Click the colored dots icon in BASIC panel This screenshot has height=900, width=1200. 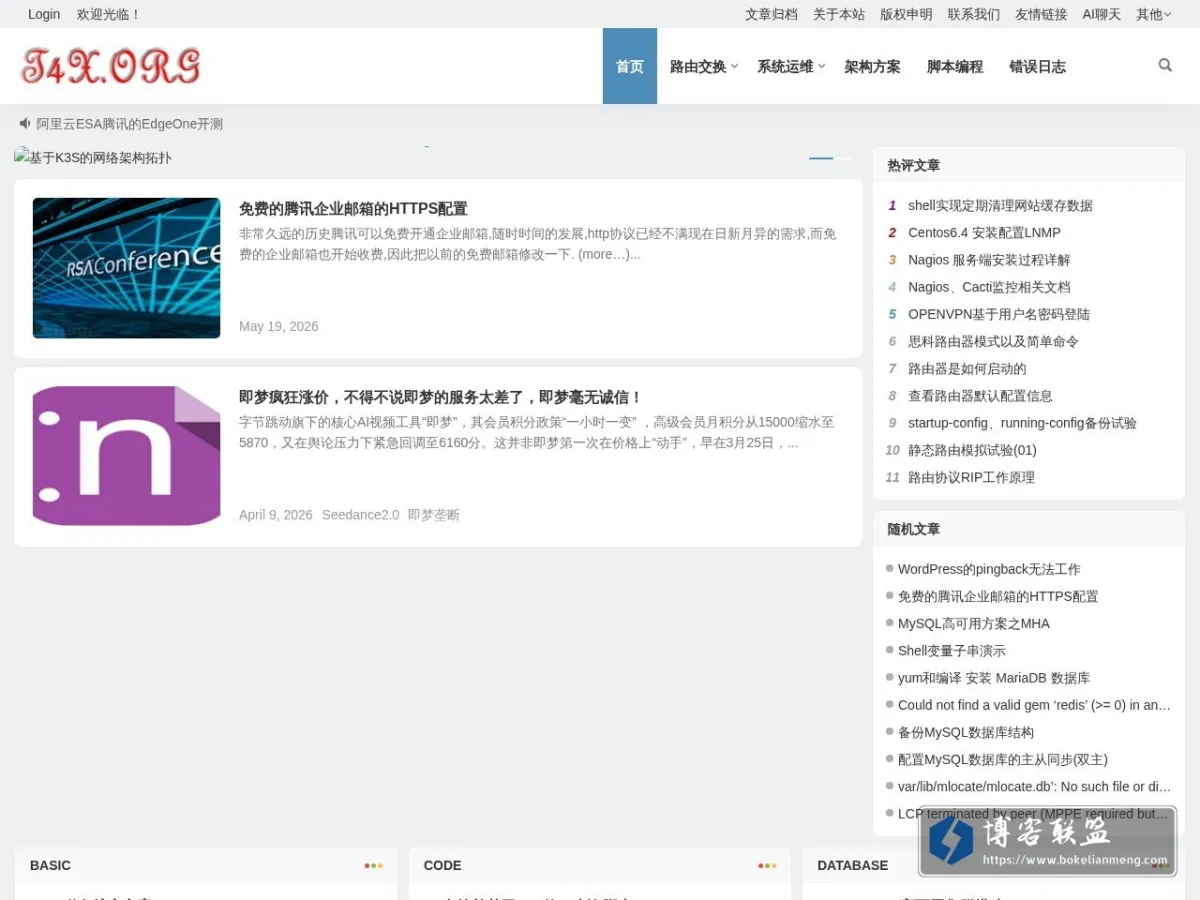point(373,866)
